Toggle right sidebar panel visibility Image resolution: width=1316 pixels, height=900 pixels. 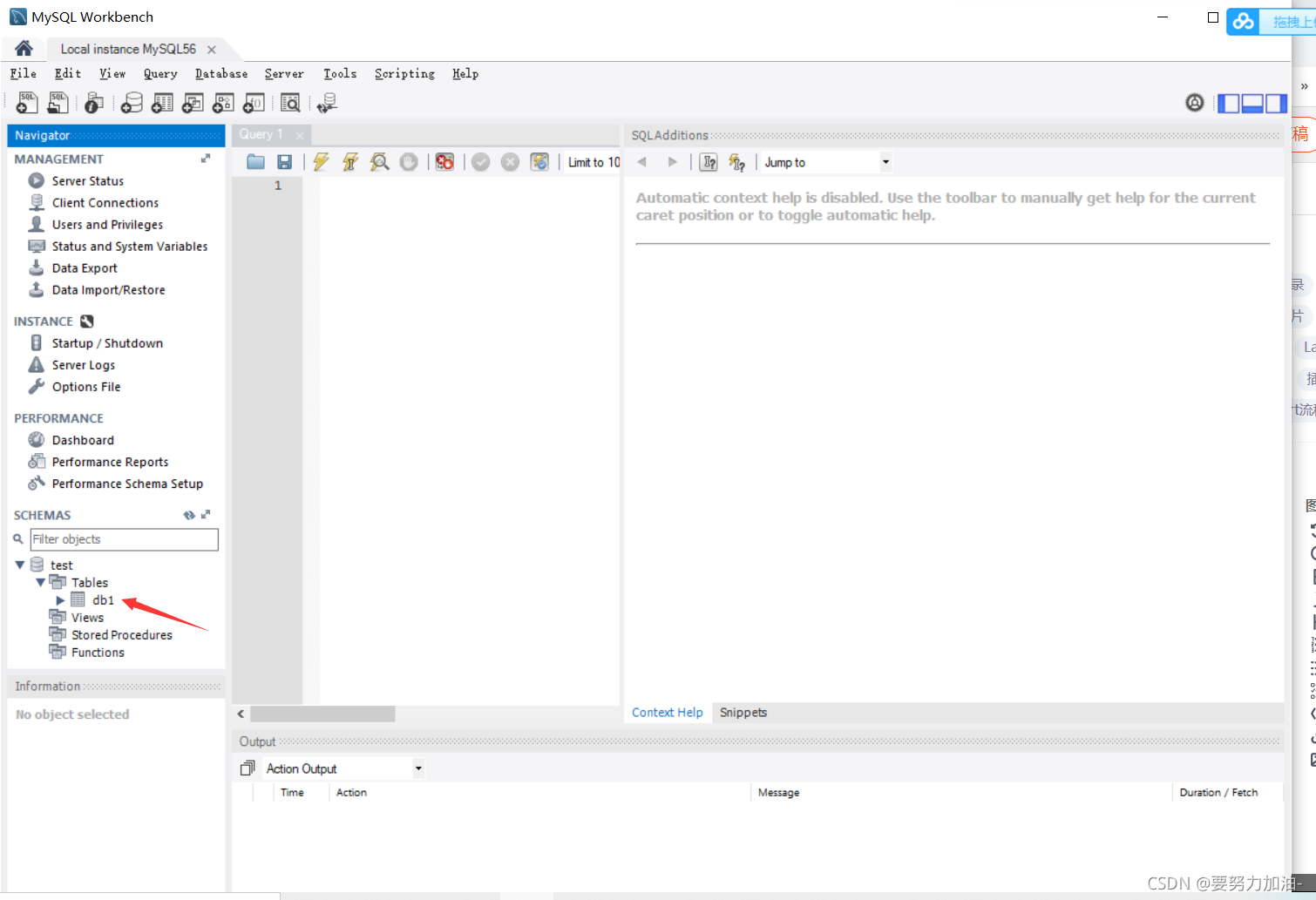[x=1276, y=104]
